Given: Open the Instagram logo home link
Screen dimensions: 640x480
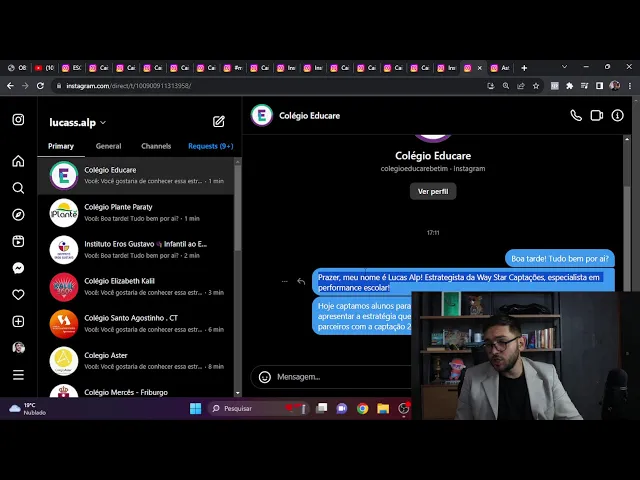Looking at the screenshot, I should (18, 120).
